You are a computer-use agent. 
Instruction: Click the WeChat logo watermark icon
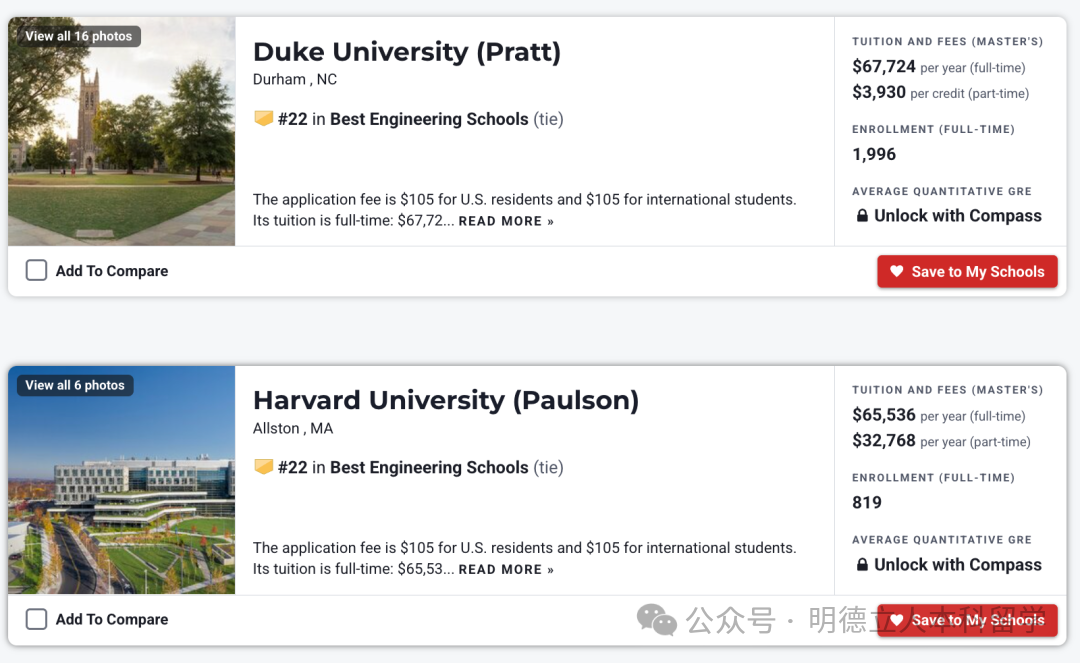[656, 620]
